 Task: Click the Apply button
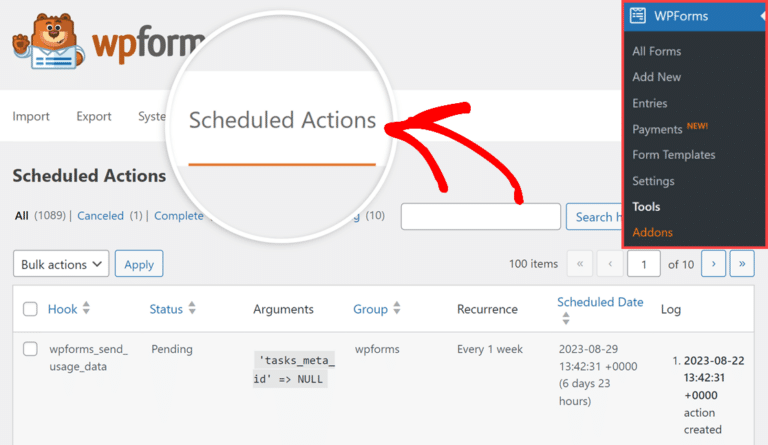click(139, 264)
